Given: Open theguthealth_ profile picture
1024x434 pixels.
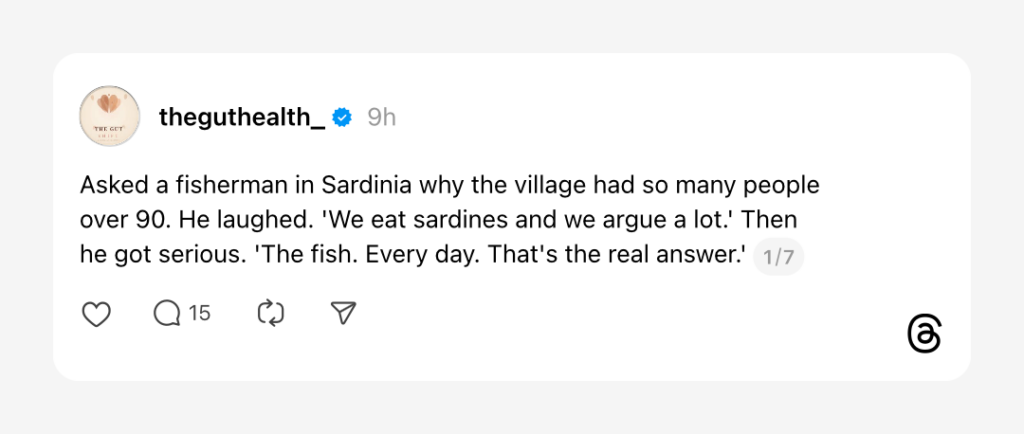Looking at the screenshot, I should (x=108, y=117).
